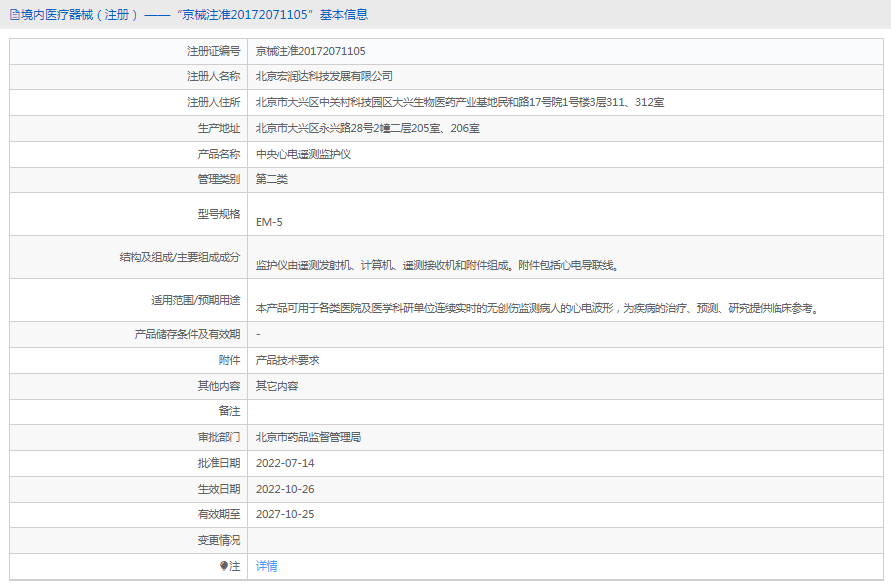Click the model specification value EM-5
The height and width of the screenshot is (586, 891).
[269, 222]
